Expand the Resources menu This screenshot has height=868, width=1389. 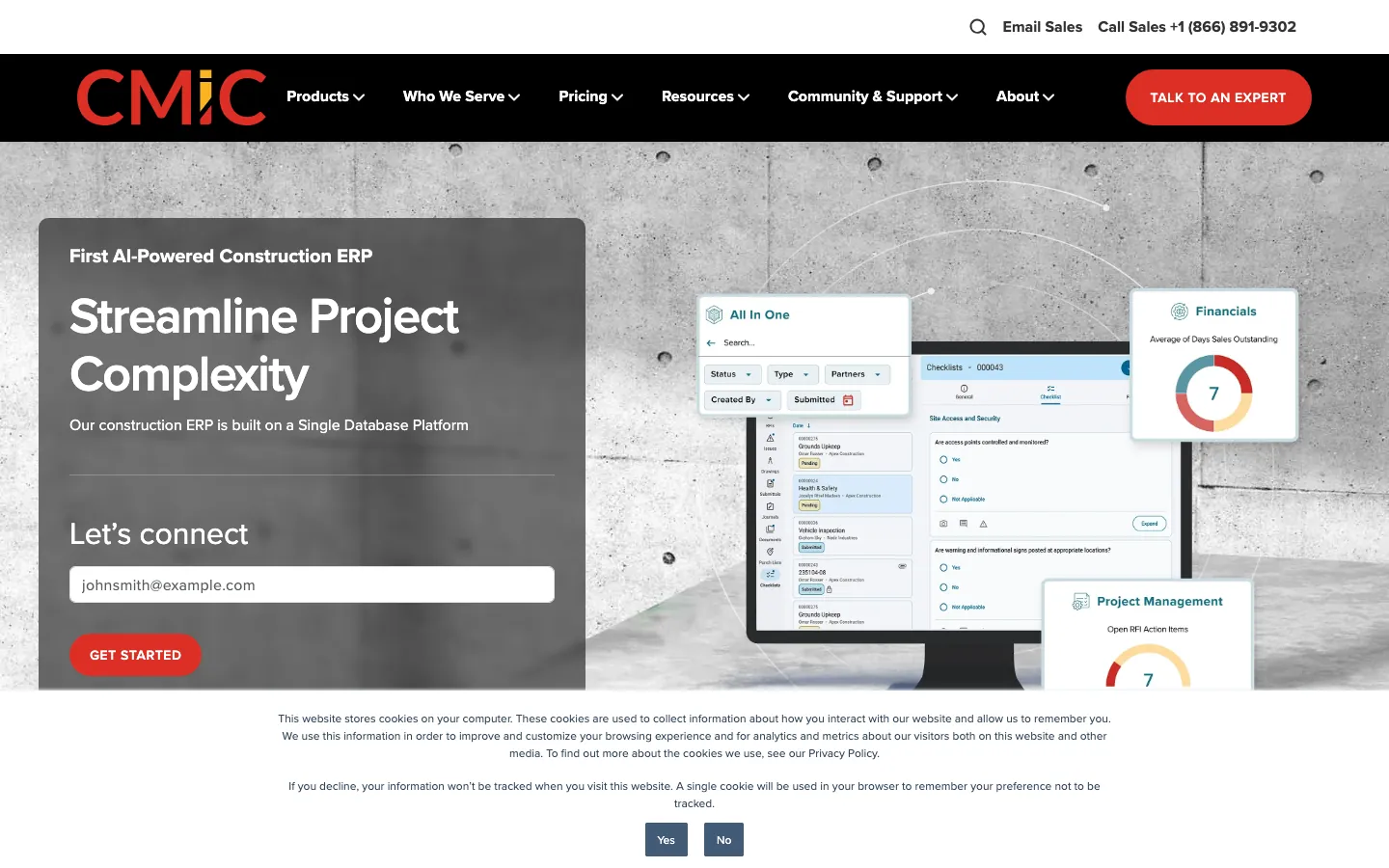(x=705, y=96)
